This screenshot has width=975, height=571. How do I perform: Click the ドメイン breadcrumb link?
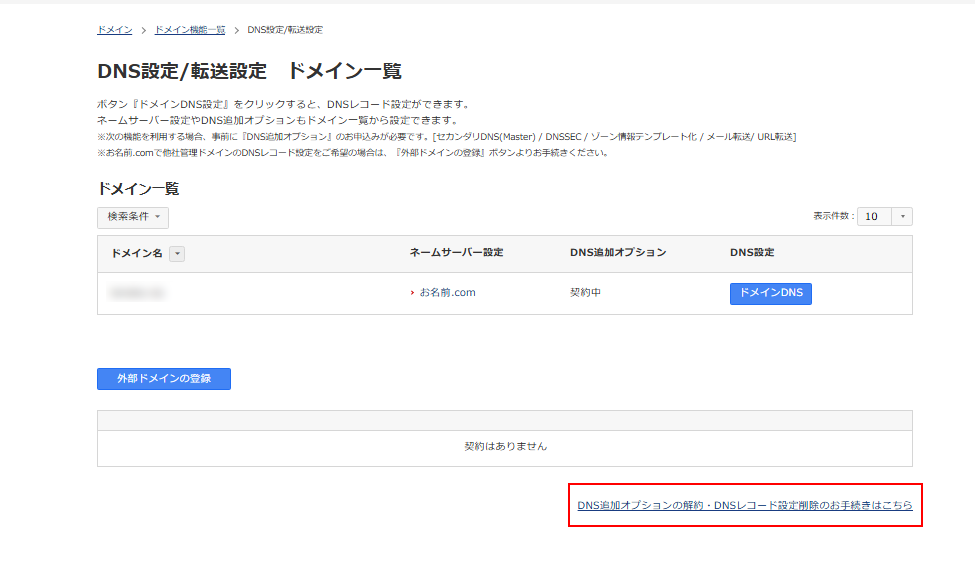114,30
